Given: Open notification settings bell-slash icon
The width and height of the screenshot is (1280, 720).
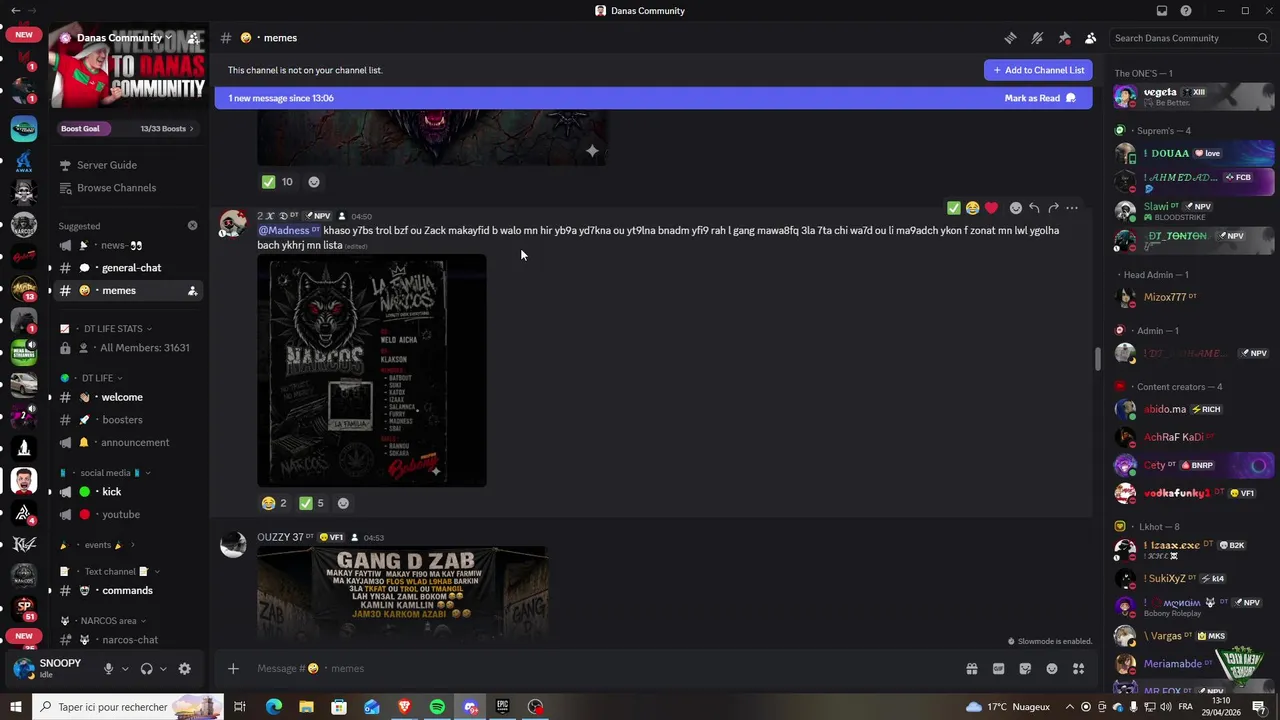Looking at the screenshot, I should click(1037, 38).
